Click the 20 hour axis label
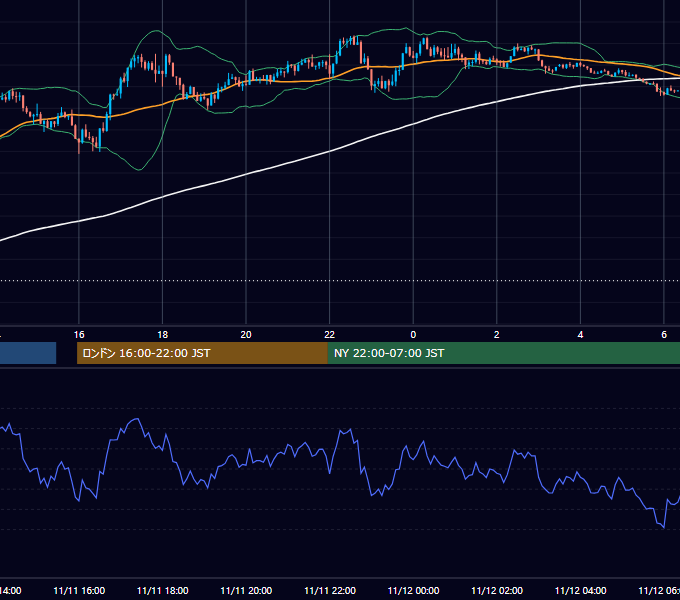The height and width of the screenshot is (600, 680). pyautogui.click(x=246, y=335)
